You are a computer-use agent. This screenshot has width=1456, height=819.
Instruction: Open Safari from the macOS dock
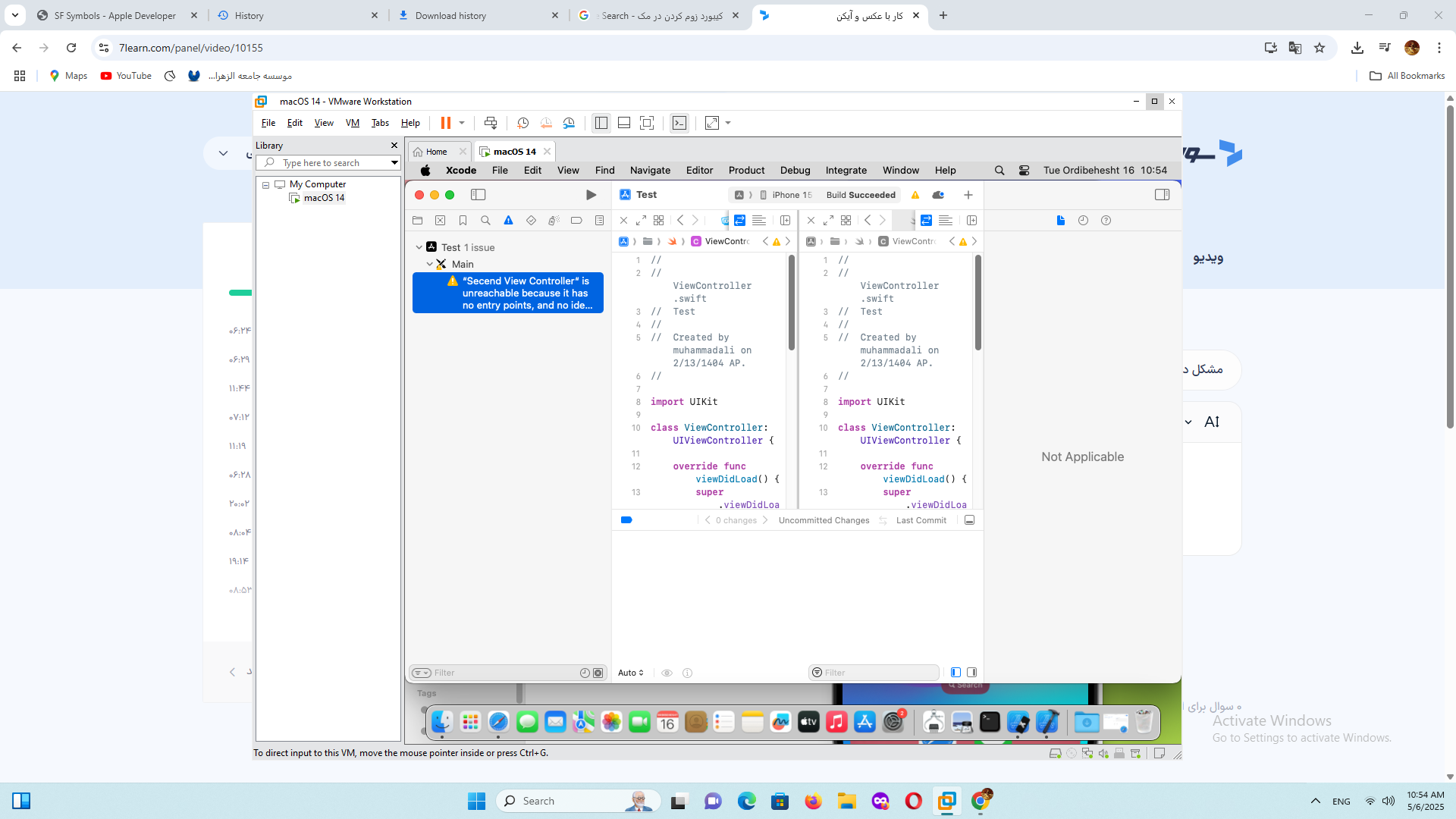(x=498, y=722)
